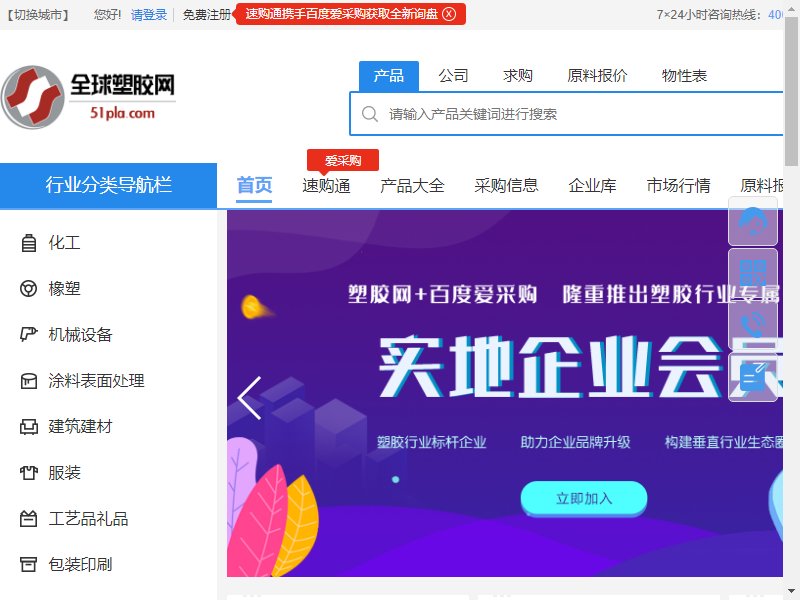The image size is (800, 600).
Task: Close the red 速购通 announcement banner
Action: [449, 14]
